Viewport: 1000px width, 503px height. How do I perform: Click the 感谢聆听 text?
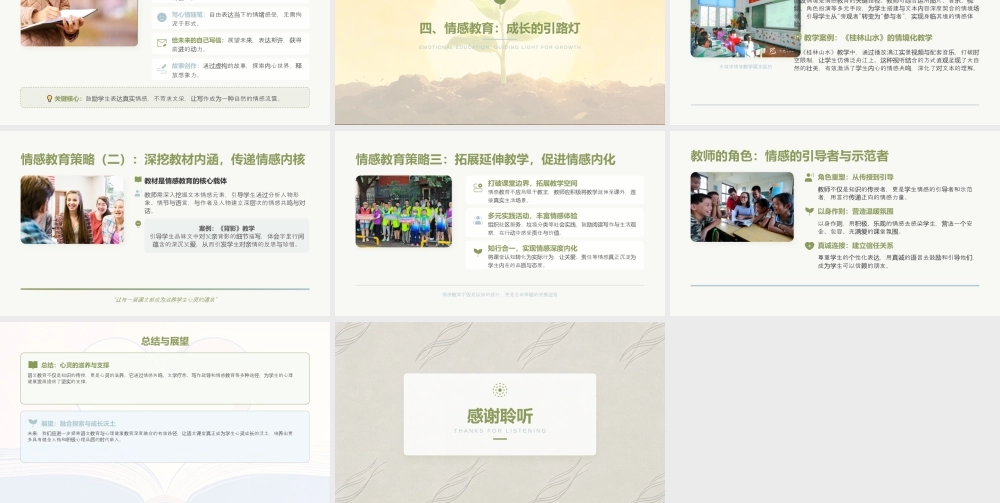point(500,416)
